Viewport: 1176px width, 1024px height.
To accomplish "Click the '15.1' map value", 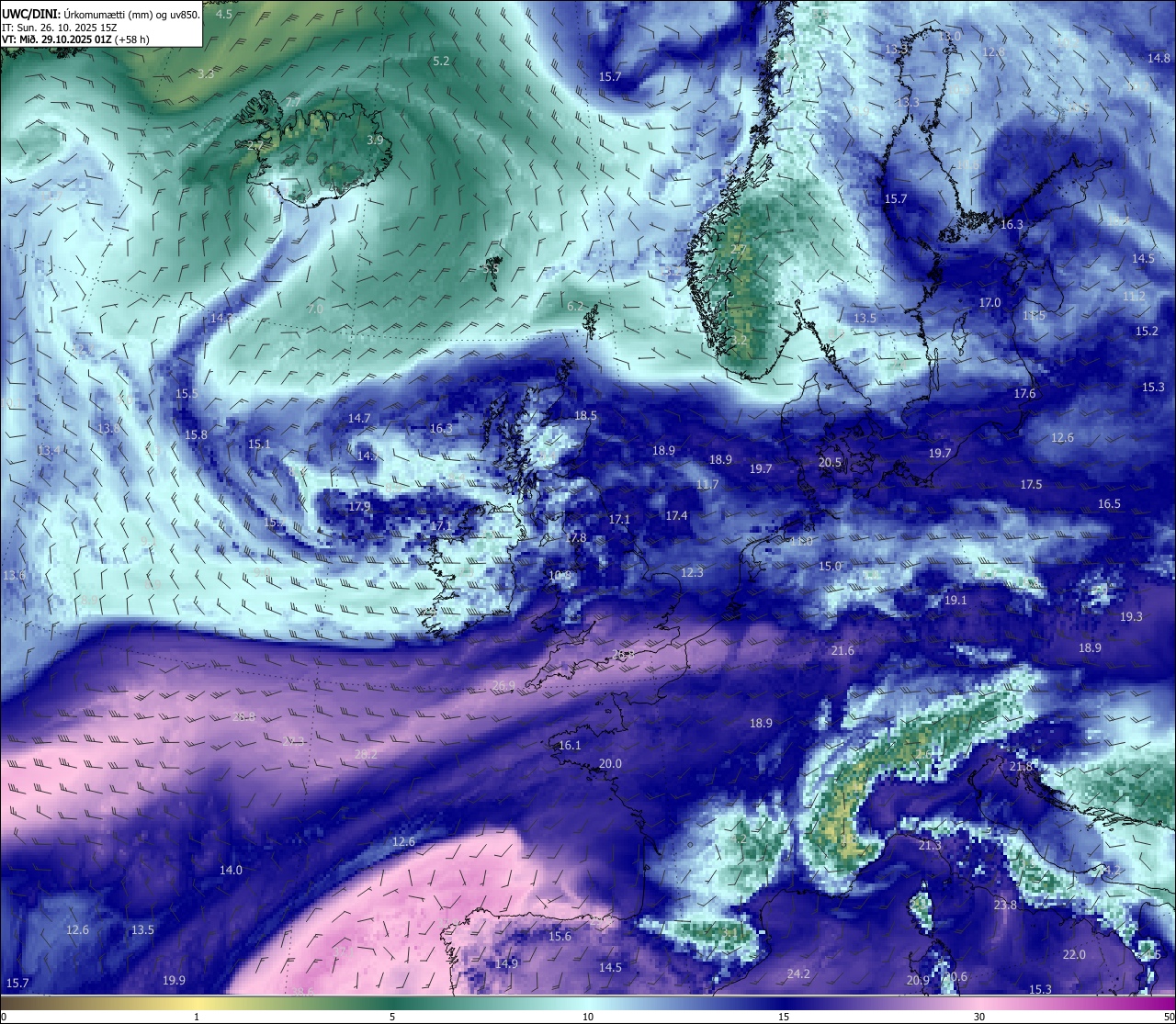I will (259, 444).
